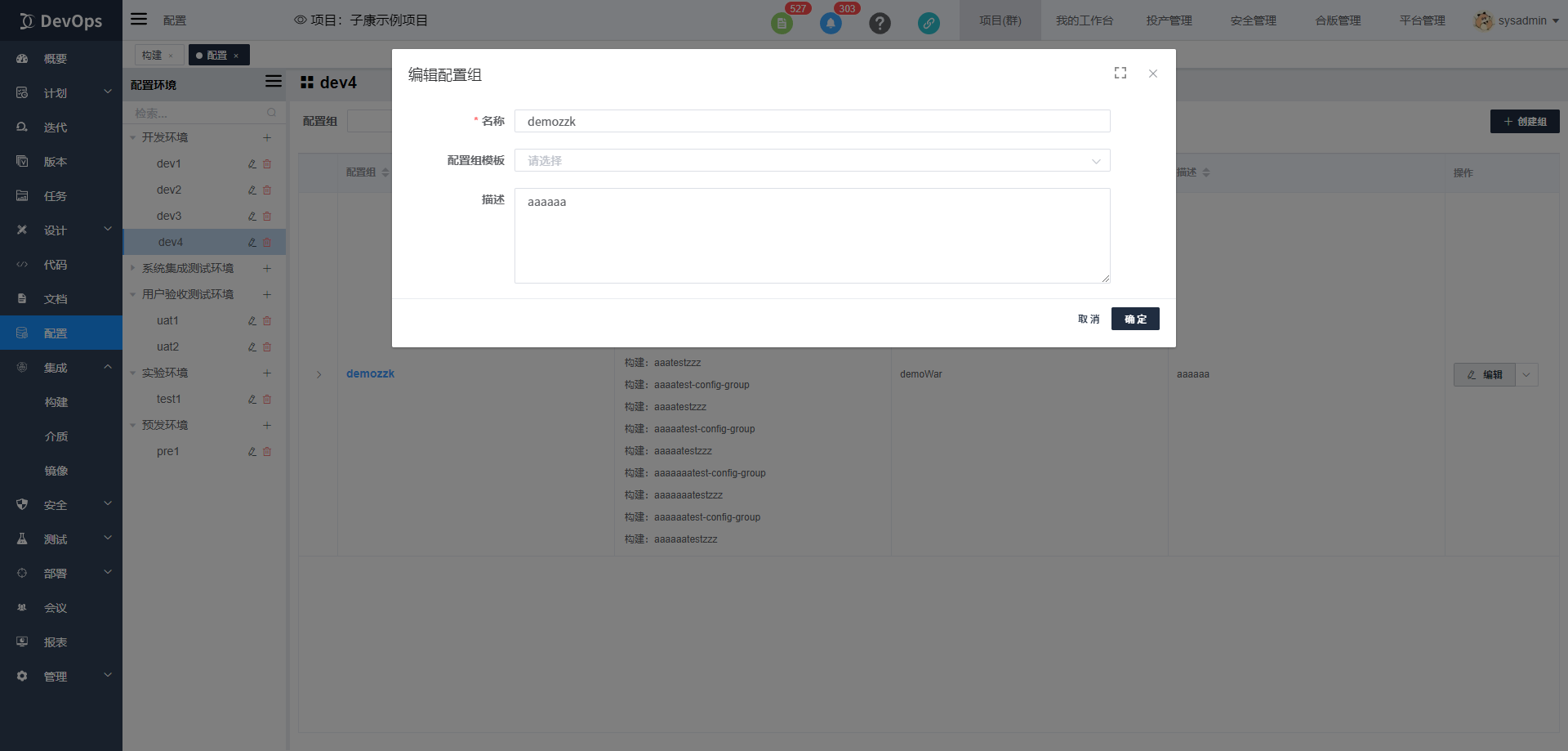Open the 配置组模板 dropdown
1568x751 pixels.
point(813,160)
